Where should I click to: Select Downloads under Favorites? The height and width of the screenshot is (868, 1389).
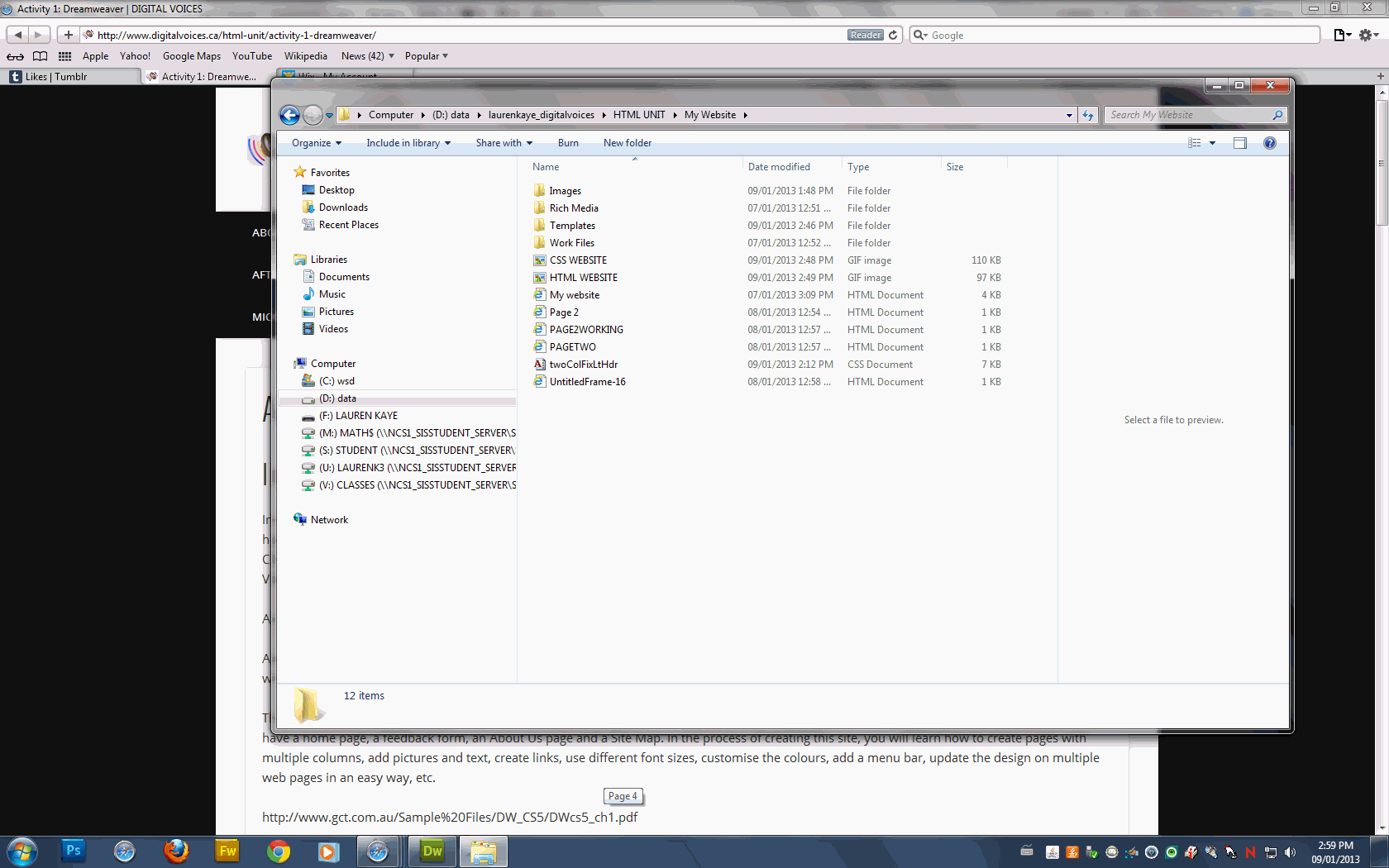343,207
